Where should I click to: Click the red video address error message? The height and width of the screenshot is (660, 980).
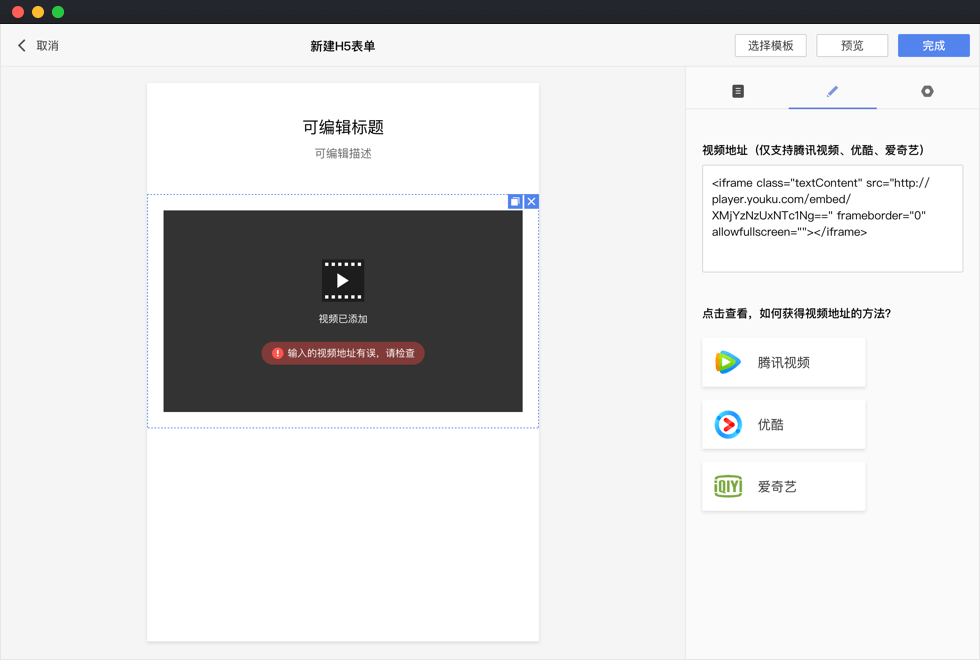coord(343,353)
